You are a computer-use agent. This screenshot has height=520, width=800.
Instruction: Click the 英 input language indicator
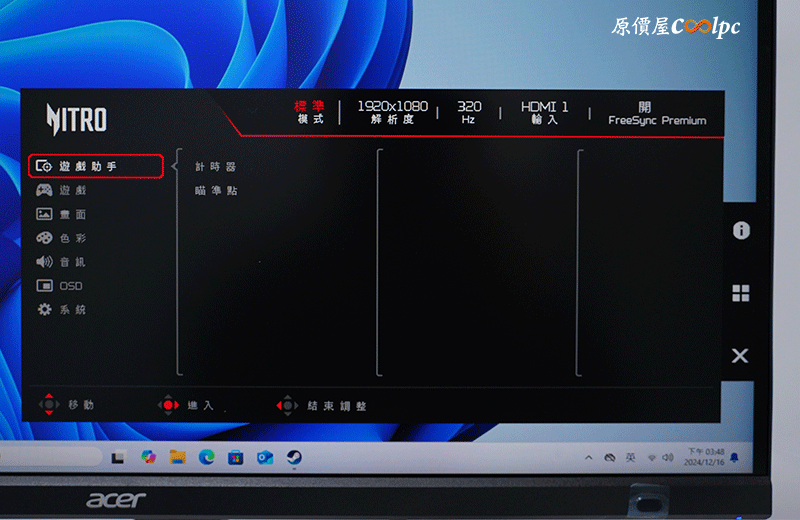pos(631,457)
